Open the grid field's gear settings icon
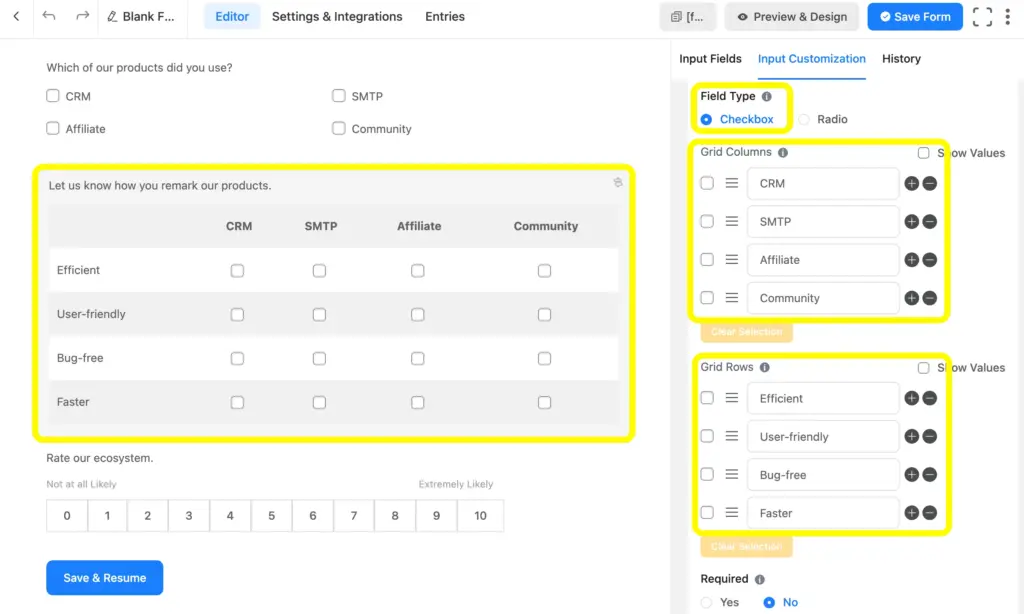This screenshot has height=614, width=1024. click(x=618, y=183)
